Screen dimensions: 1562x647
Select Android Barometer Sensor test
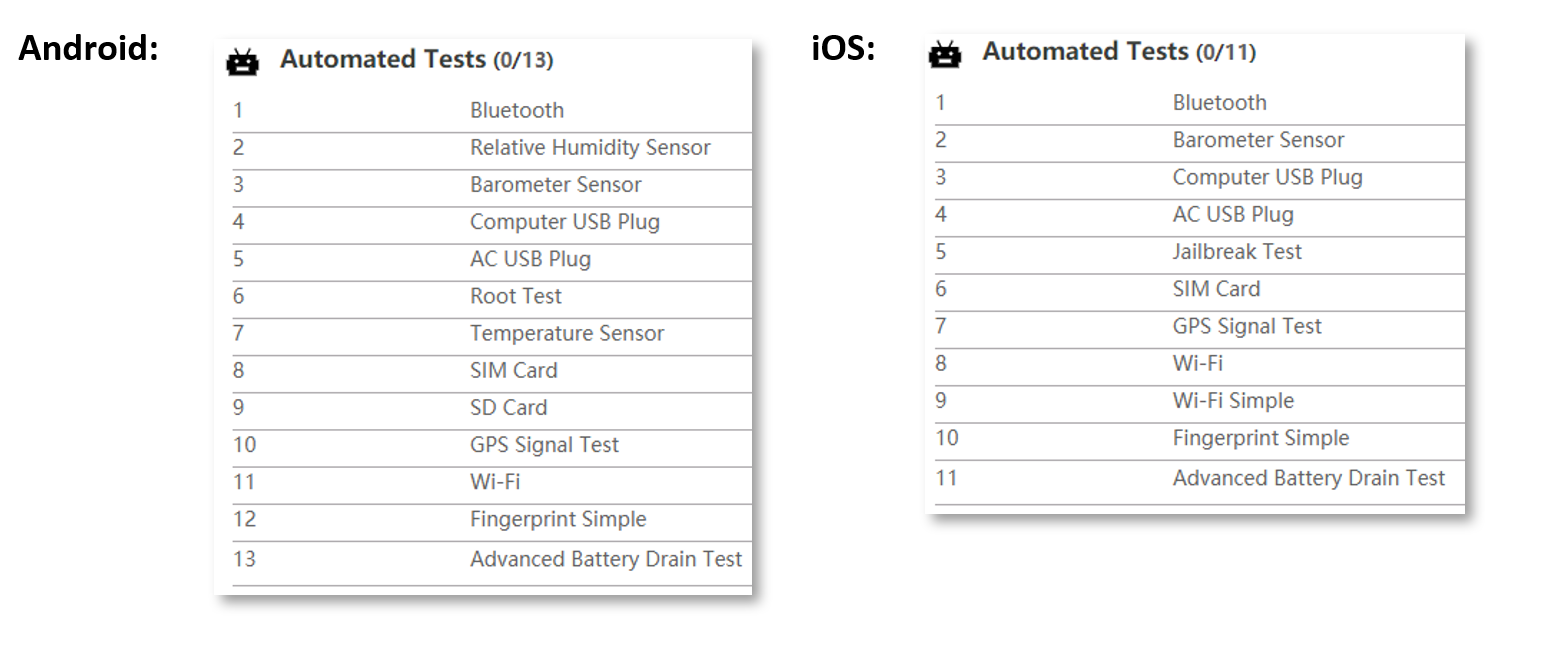[x=492, y=185]
